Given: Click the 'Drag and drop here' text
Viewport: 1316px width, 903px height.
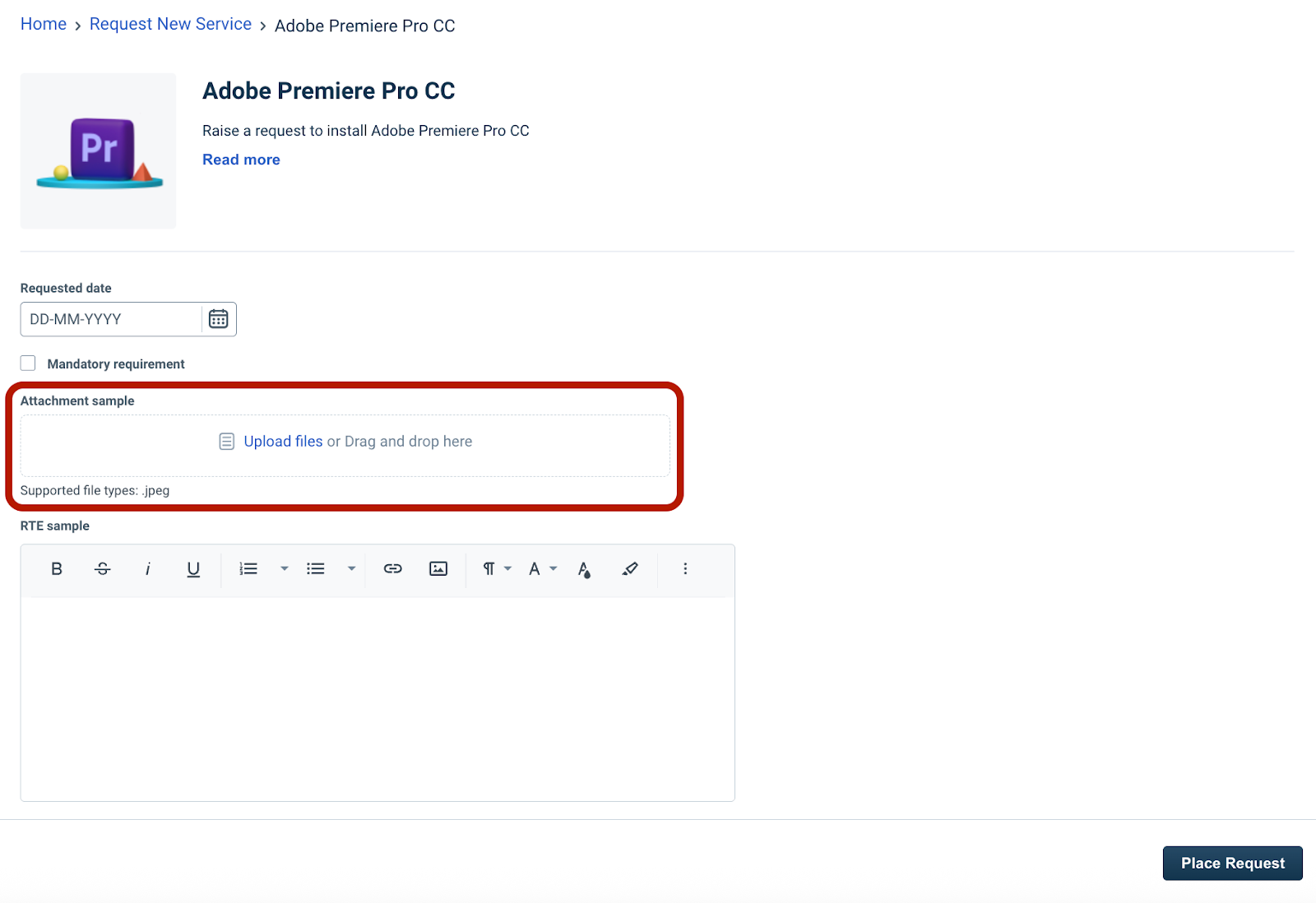Looking at the screenshot, I should (x=408, y=442).
